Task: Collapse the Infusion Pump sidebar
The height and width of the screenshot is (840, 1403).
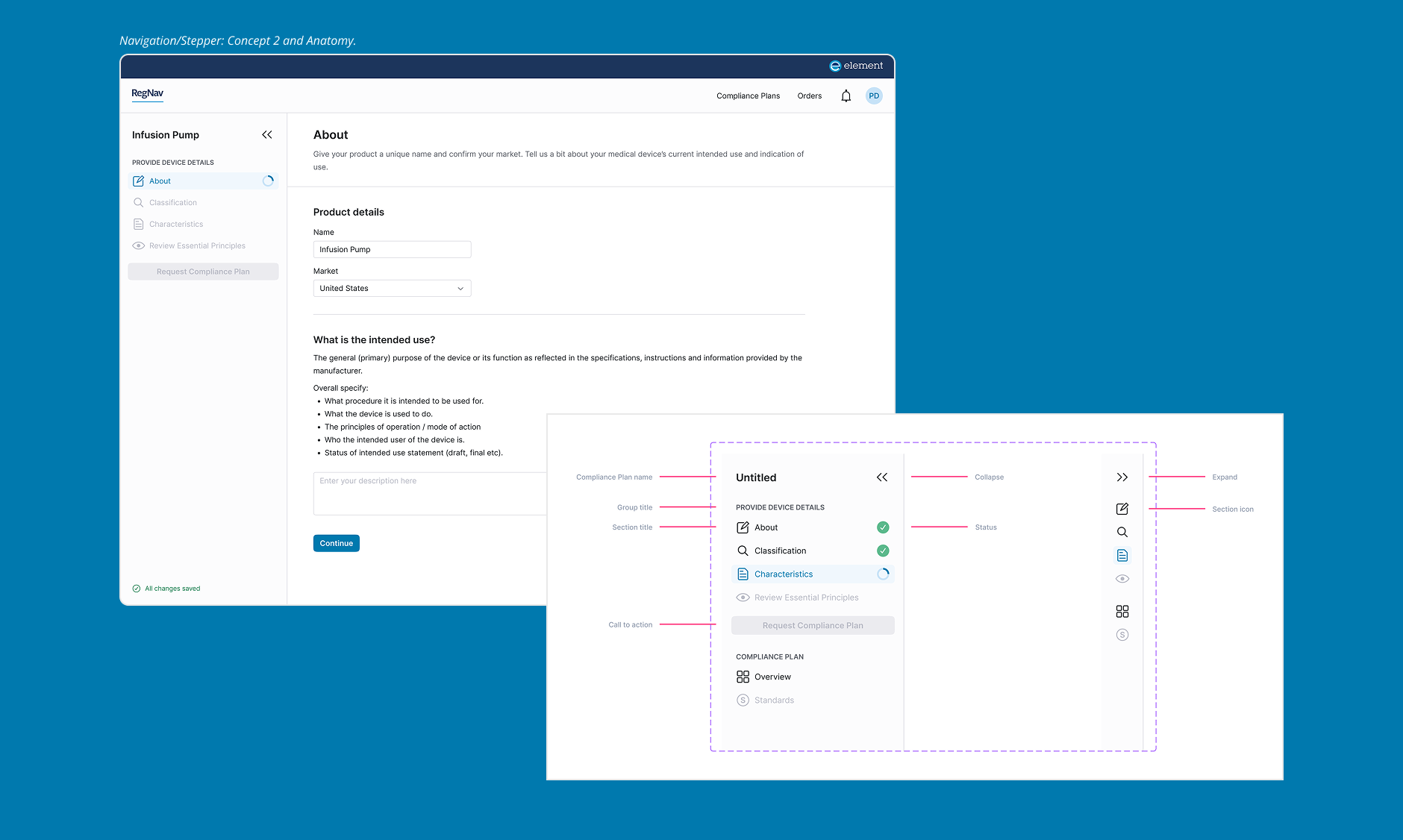Action: (x=267, y=135)
